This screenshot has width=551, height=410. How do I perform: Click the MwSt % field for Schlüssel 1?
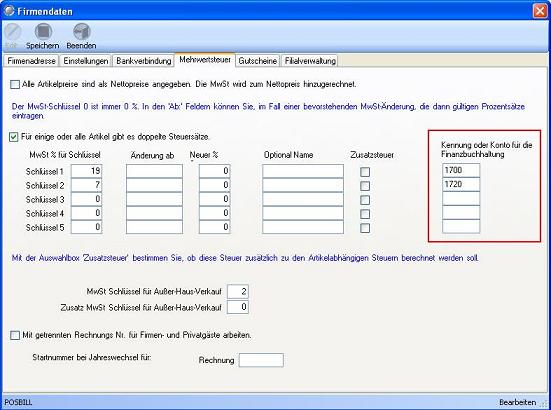[x=86, y=171]
